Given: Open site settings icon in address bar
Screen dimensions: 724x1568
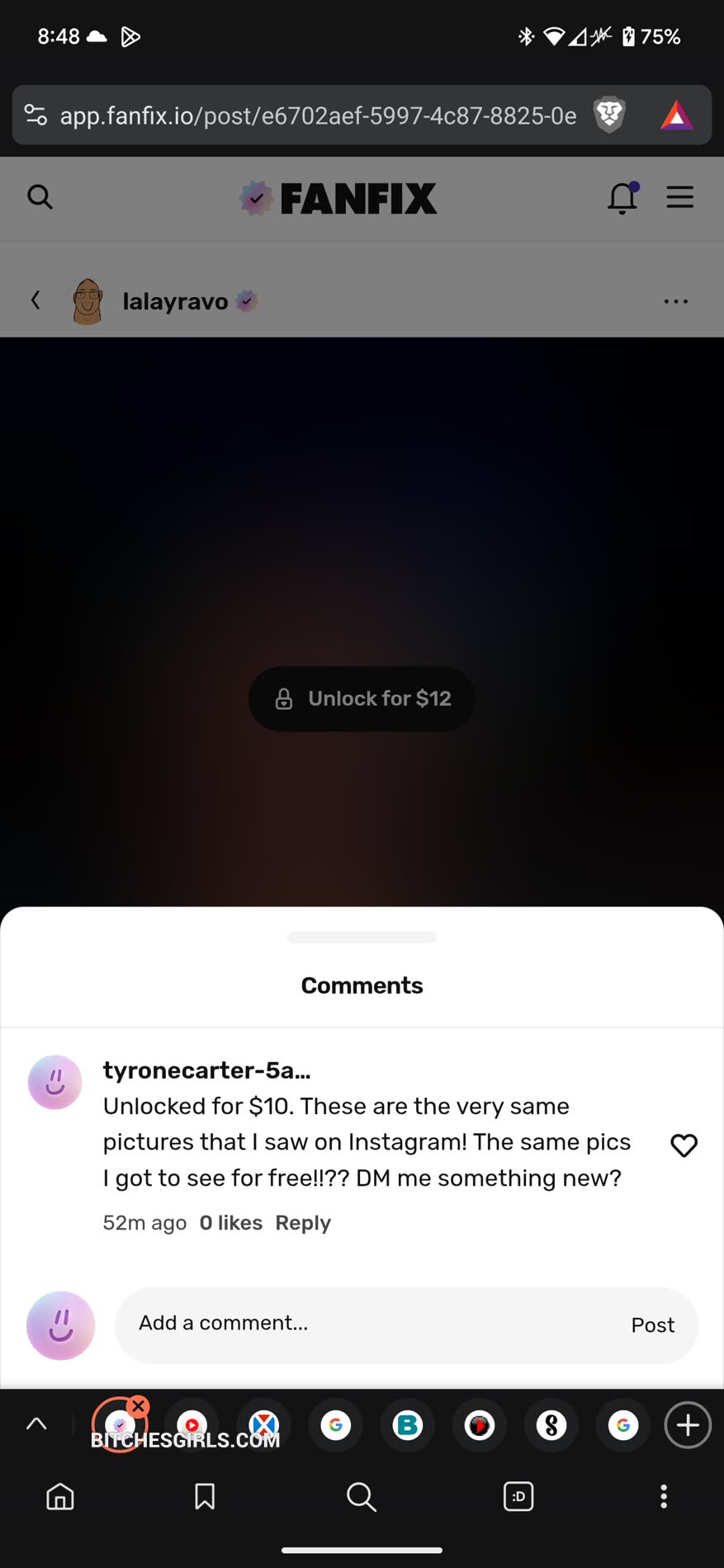Looking at the screenshot, I should pyautogui.click(x=35, y=115).
